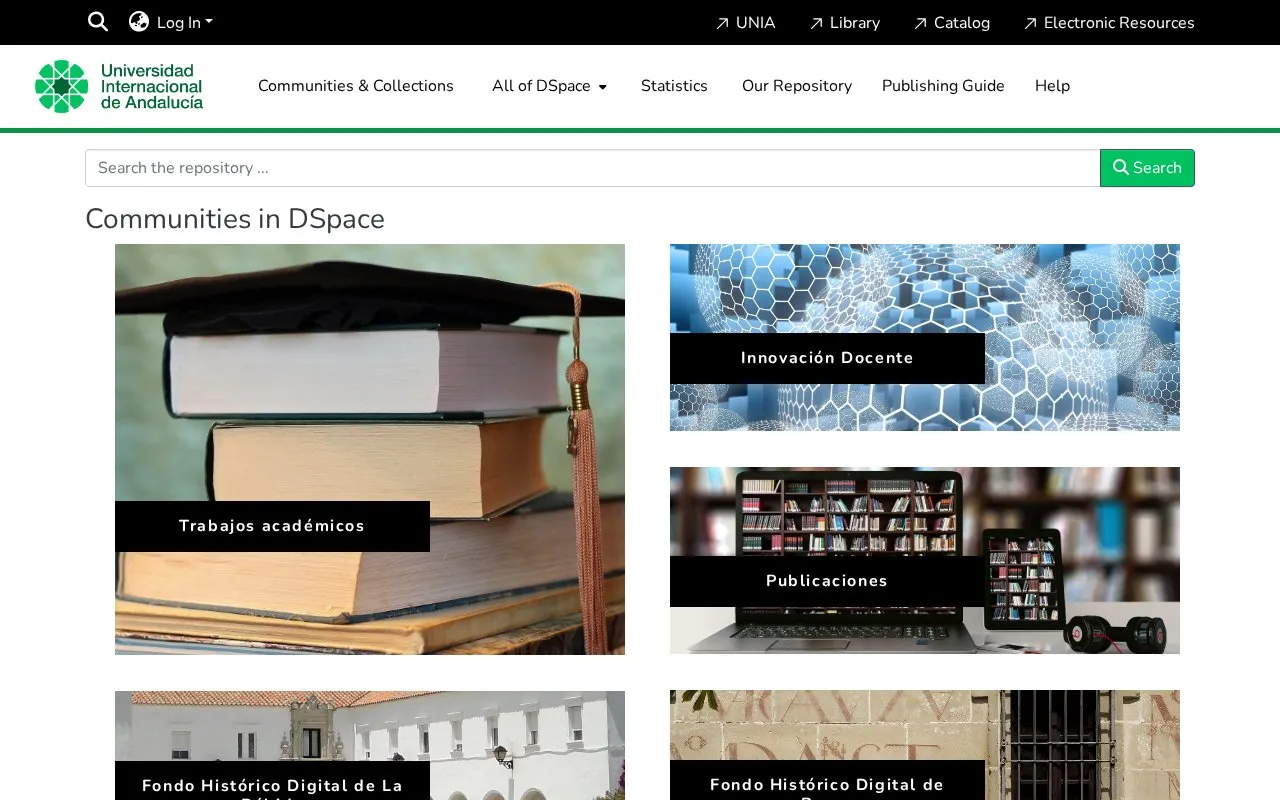Click the green Search button
The width and height of the screenshot is (1280, 800).
(1147, 168)
